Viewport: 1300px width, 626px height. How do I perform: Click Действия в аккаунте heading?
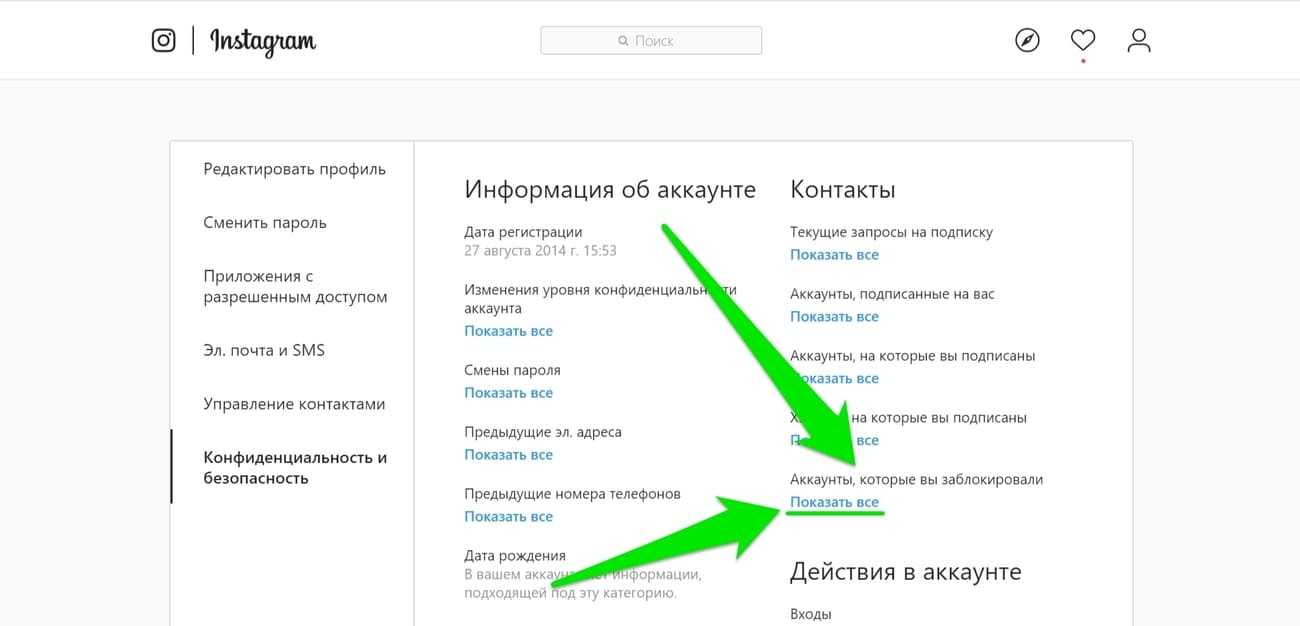(x=906, y=572)
